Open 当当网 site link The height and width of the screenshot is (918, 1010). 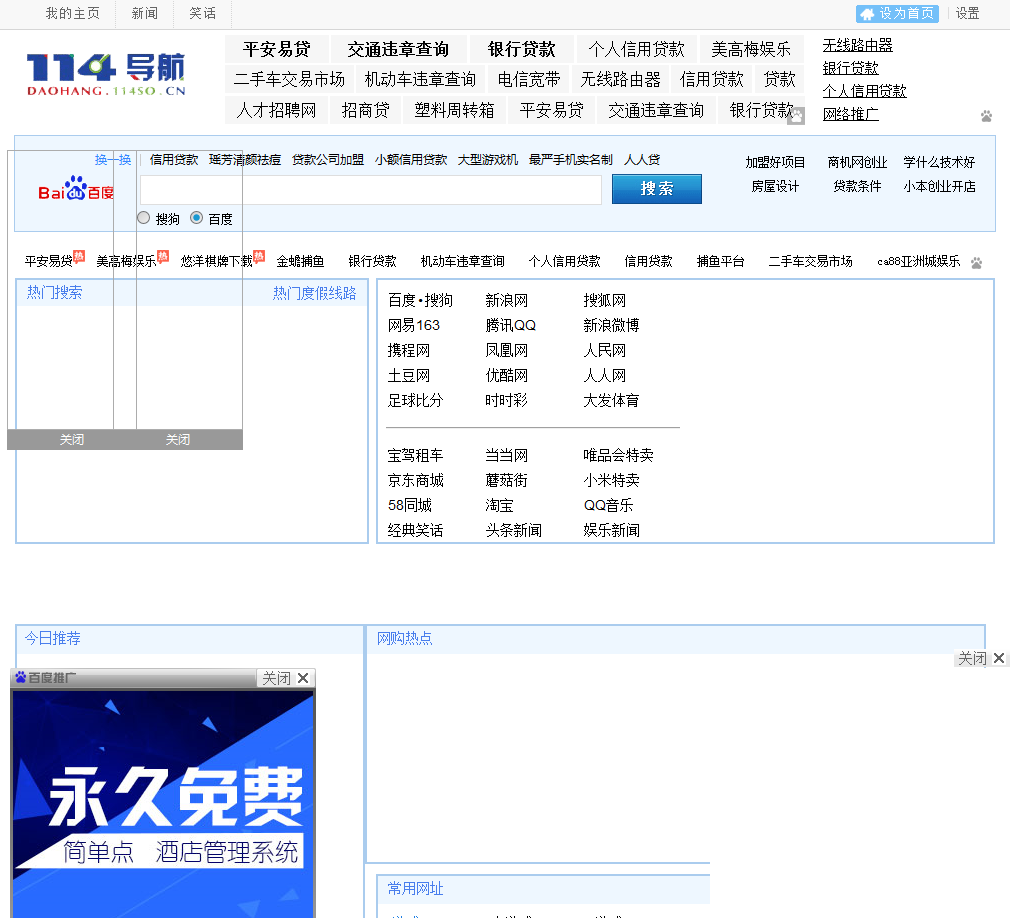point(506,455)
